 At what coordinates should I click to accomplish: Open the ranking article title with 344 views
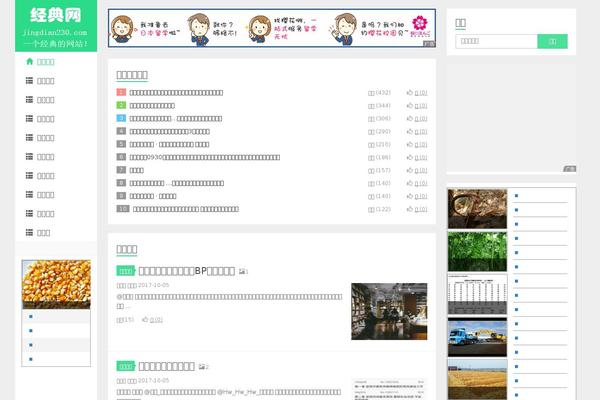point(152,106)
